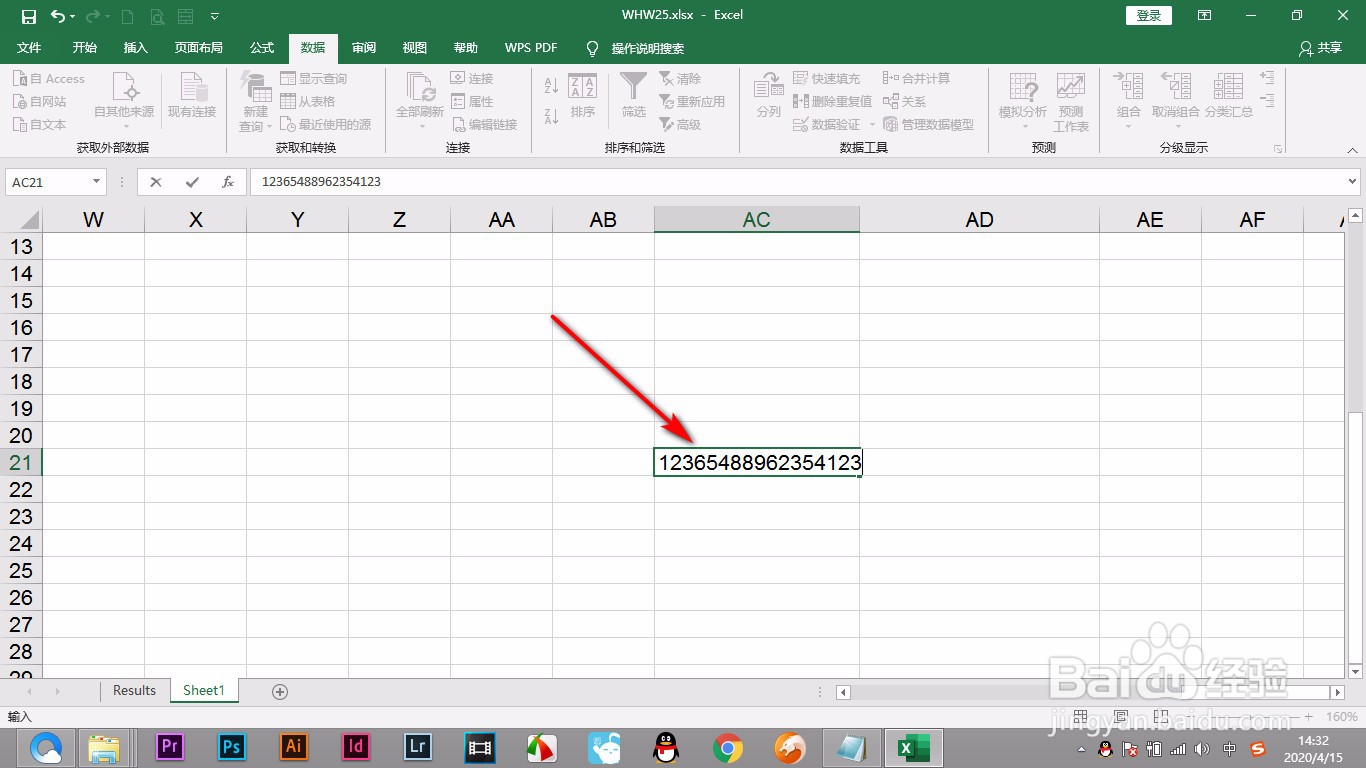Select row header 21

coord(21,462)
